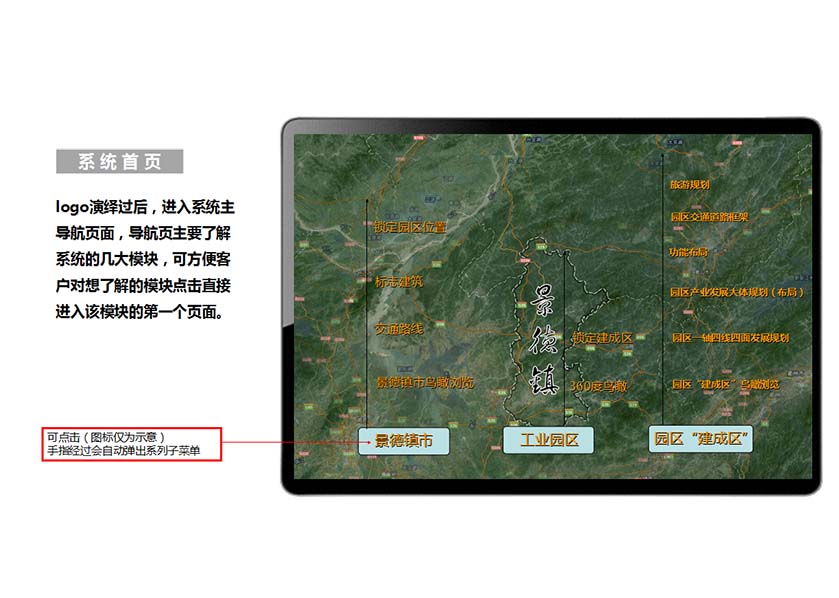Viewport: 839px width, 598px height.
Task: Open 园区"建成区"鸟瞰浏览 menu item
Action: pyautogui.click(x=725, y=384)
